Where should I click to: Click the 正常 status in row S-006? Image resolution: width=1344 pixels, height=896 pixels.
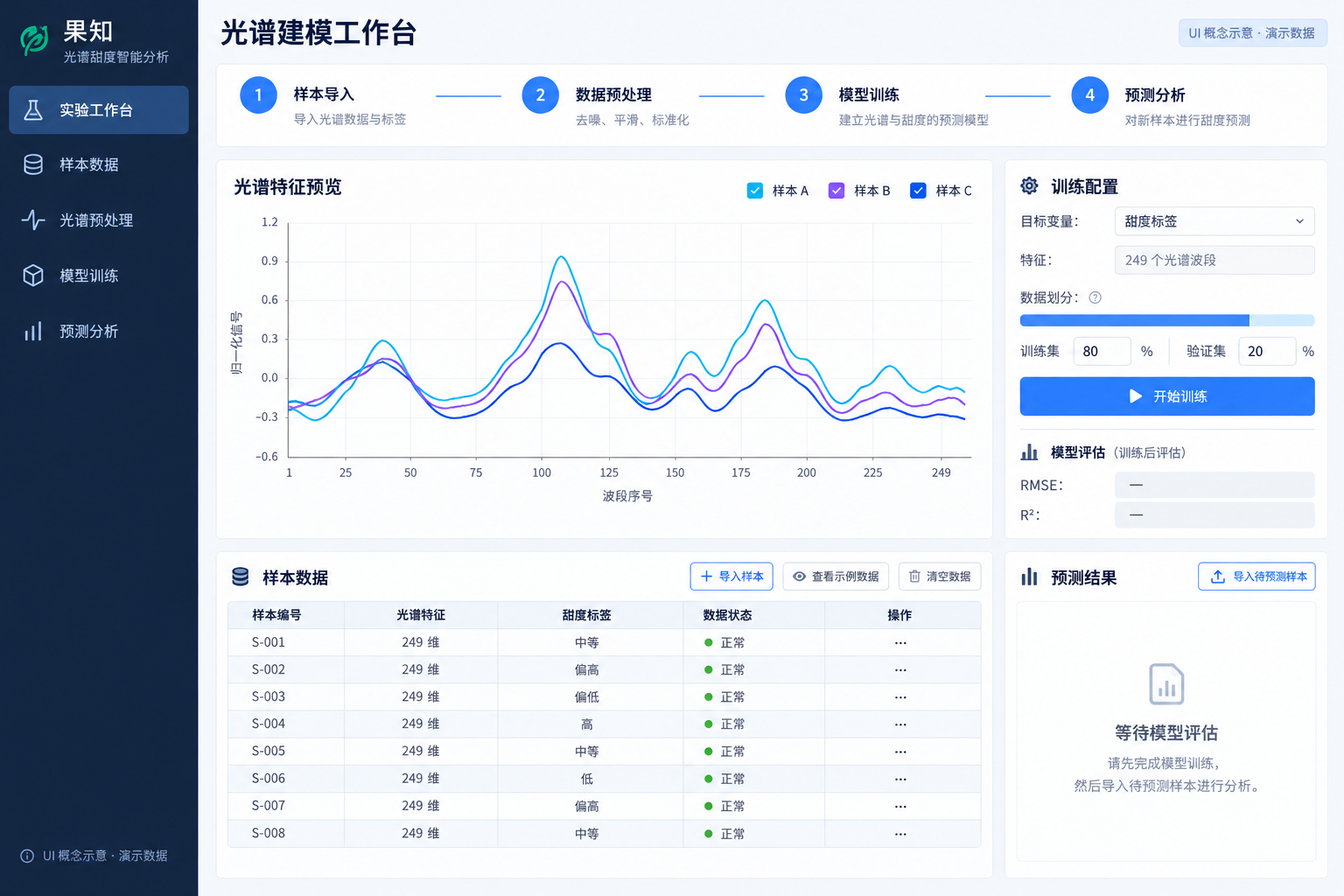click(x=724, y=779)
